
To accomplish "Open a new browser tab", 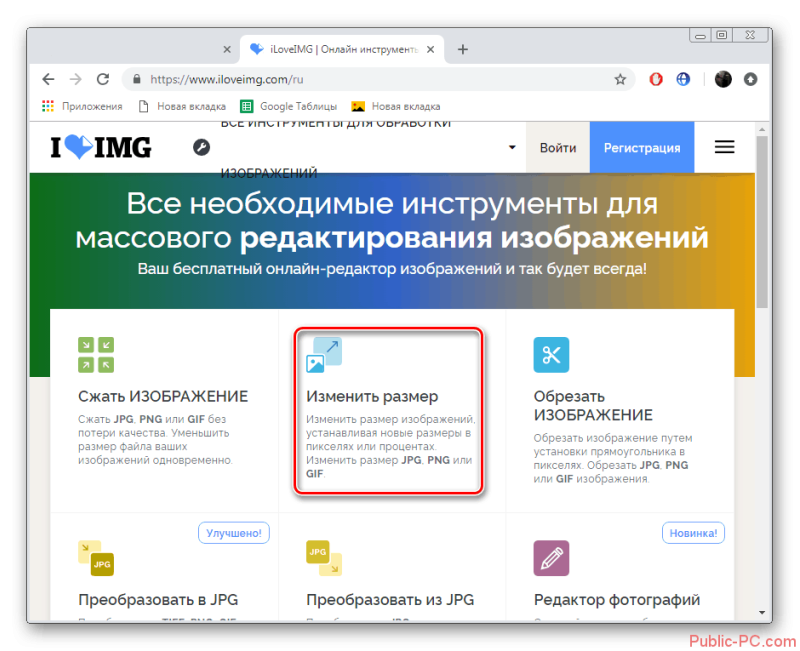I will (463, 49).
